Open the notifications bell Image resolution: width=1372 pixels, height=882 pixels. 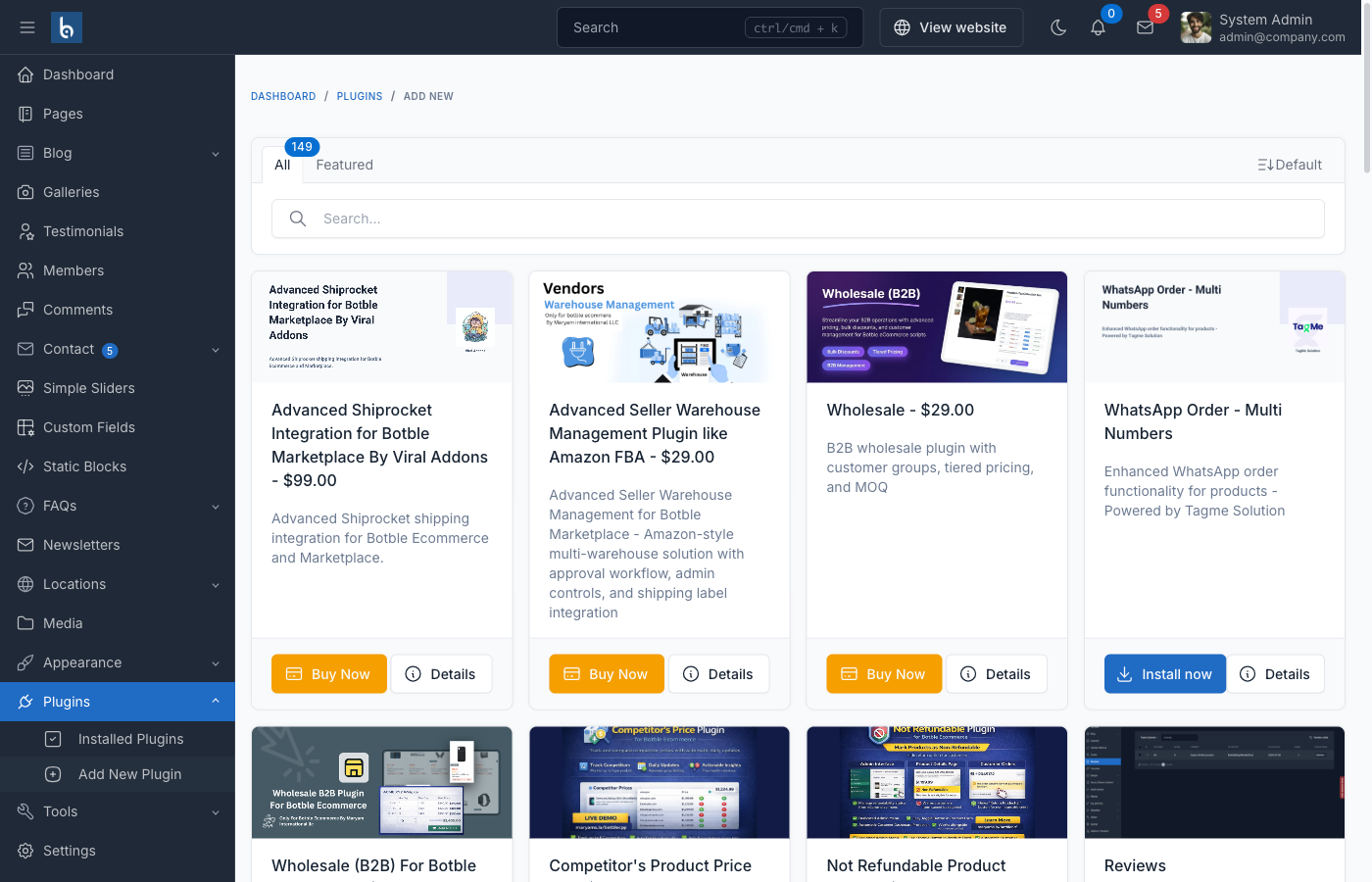1098,27
